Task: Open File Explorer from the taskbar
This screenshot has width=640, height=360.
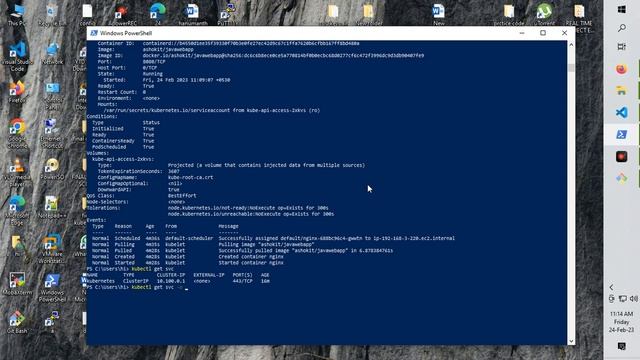Action: point(622,91)
